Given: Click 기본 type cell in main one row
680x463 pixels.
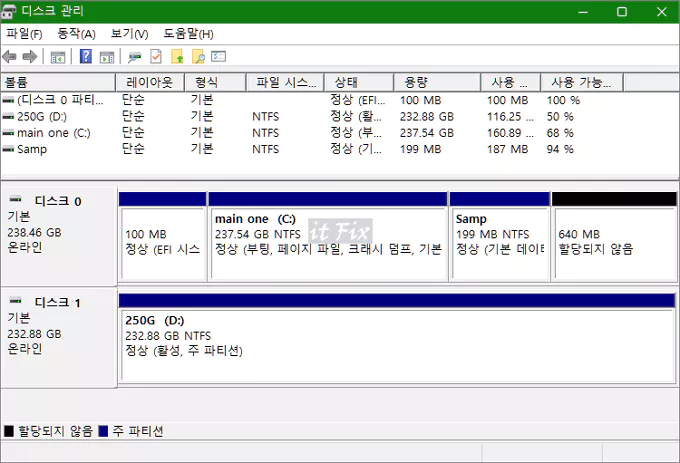Looking at the screenshot, I should point(202,133).
